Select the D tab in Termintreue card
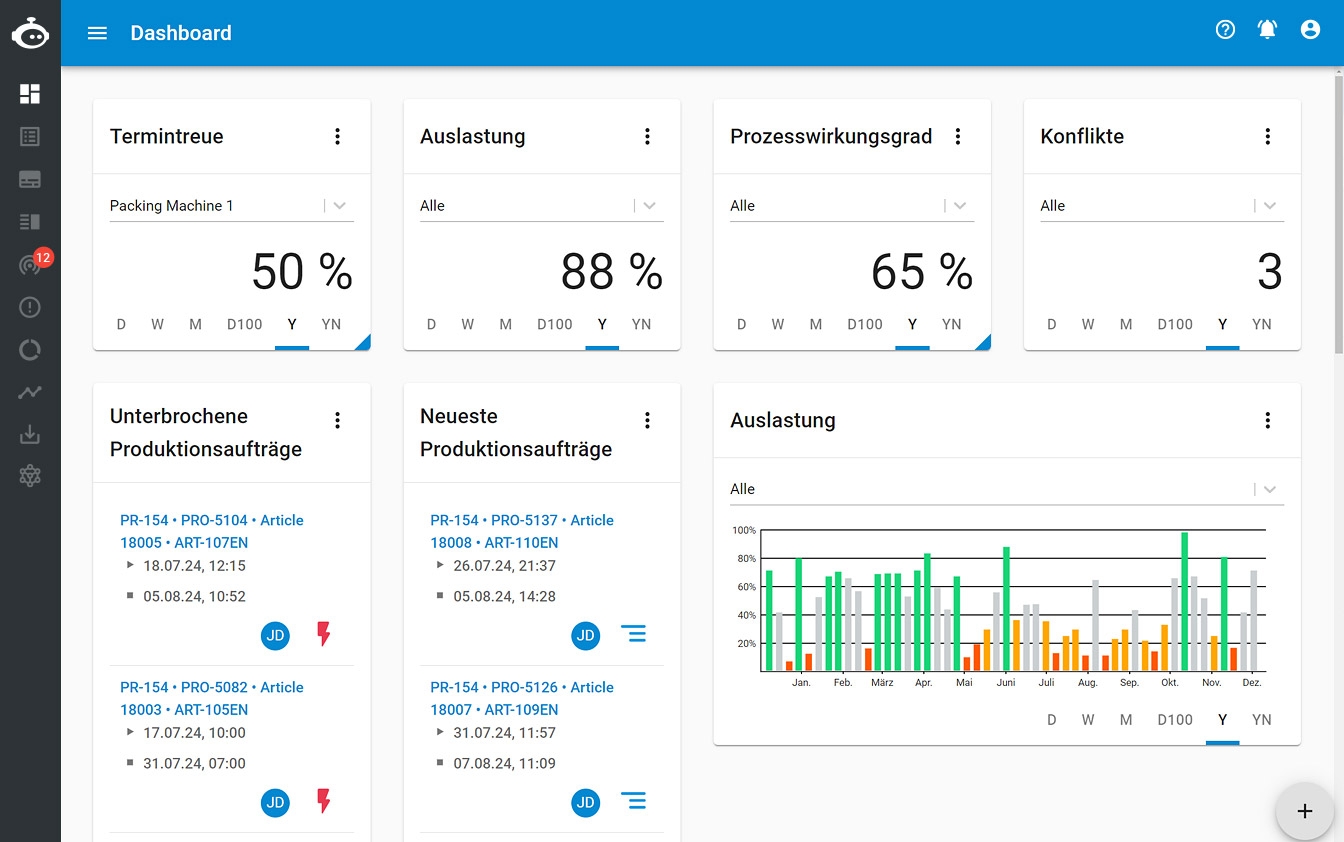The image size is (1344, 842). (122, 324)
